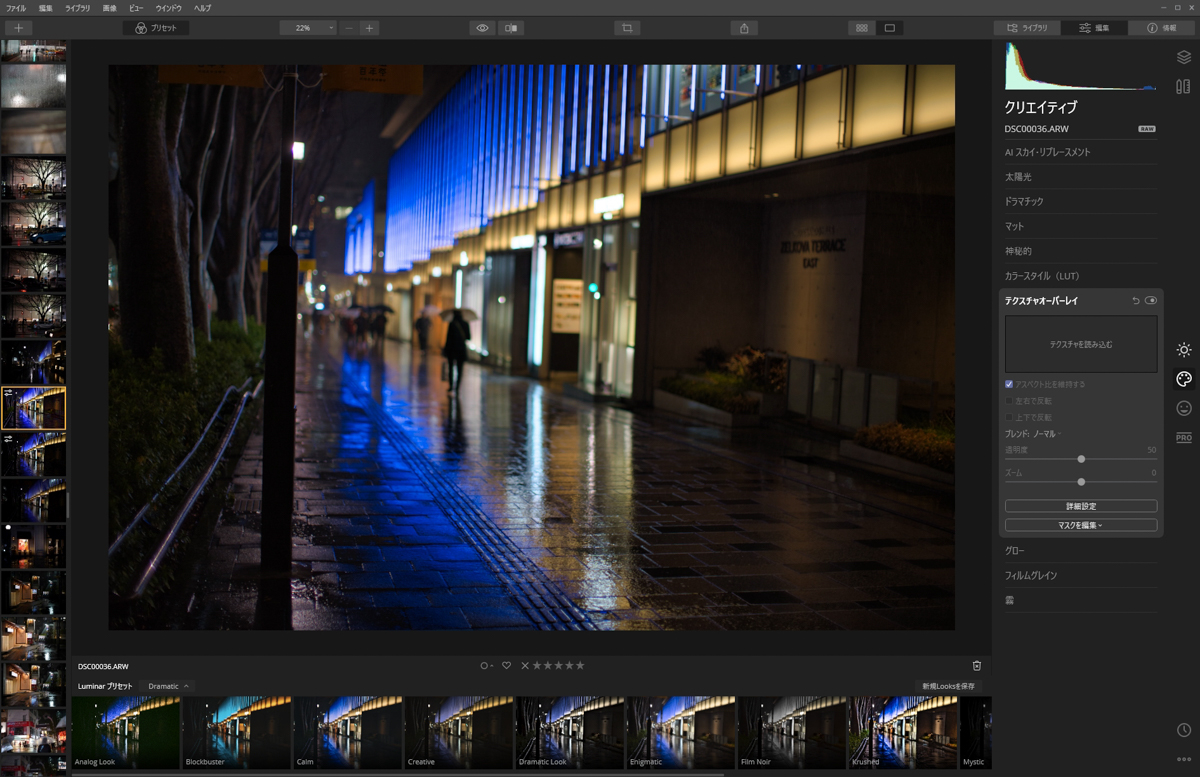
Task: Click the share/export icon
Action: (744, 28)
